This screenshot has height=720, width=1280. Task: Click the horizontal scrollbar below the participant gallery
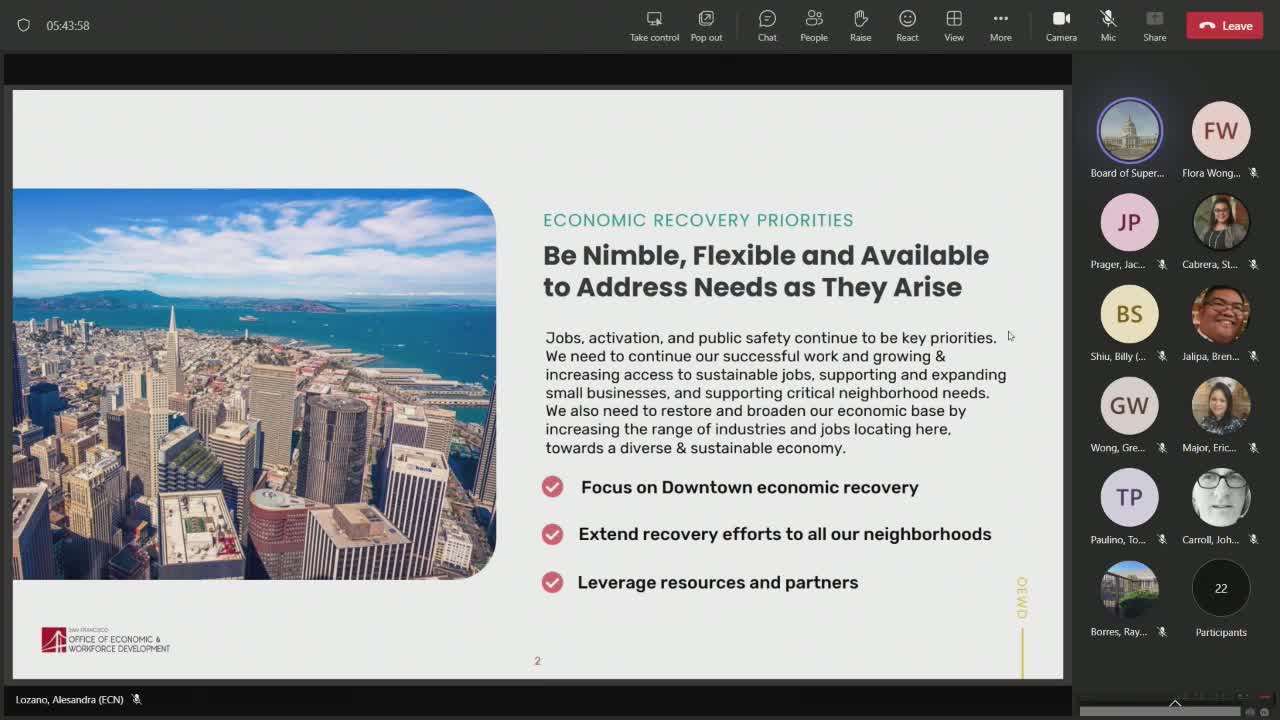[1160, 712]
